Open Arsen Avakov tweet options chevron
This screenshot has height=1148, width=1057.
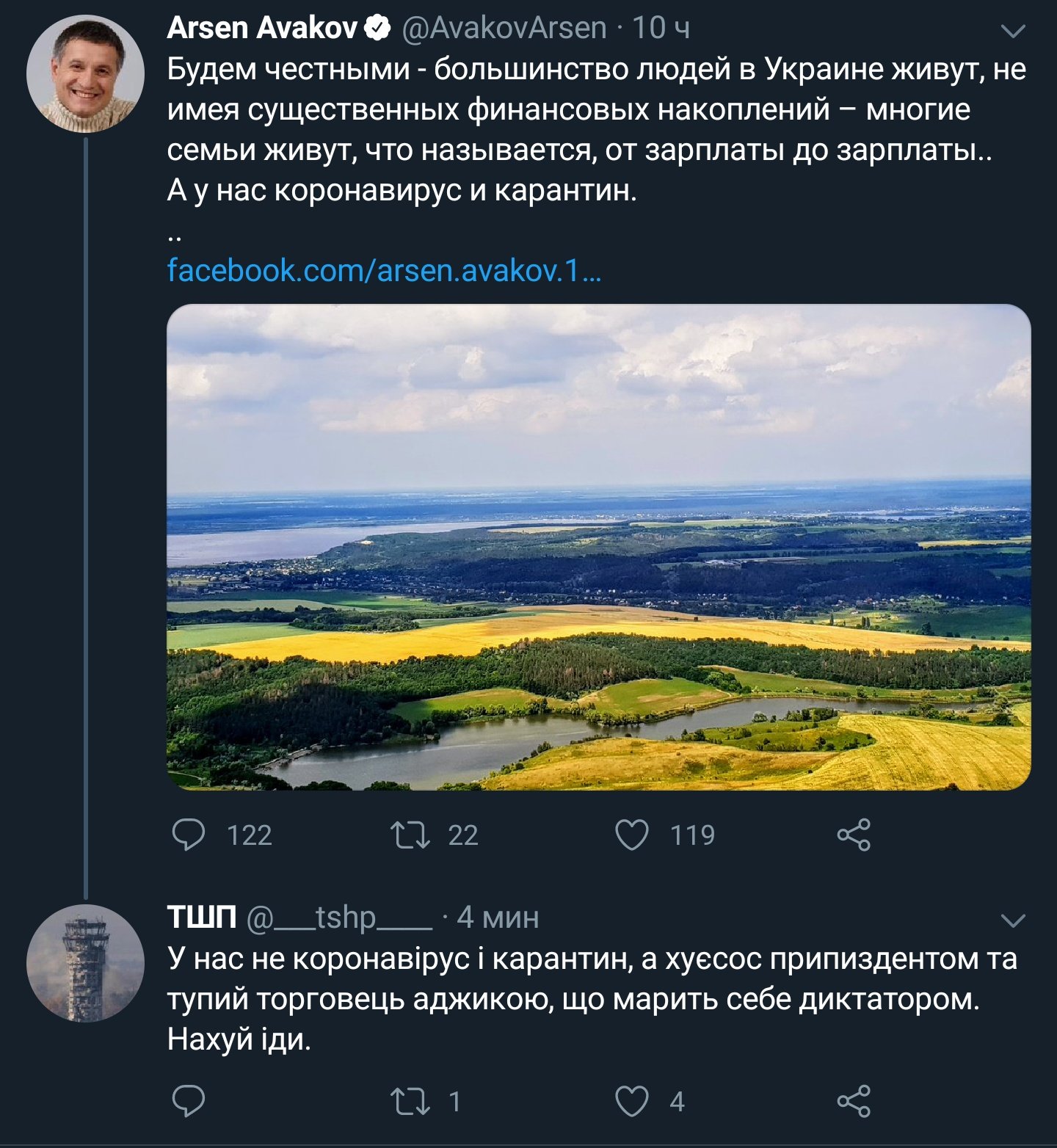pyautogui.click(x=1013, y=31)
